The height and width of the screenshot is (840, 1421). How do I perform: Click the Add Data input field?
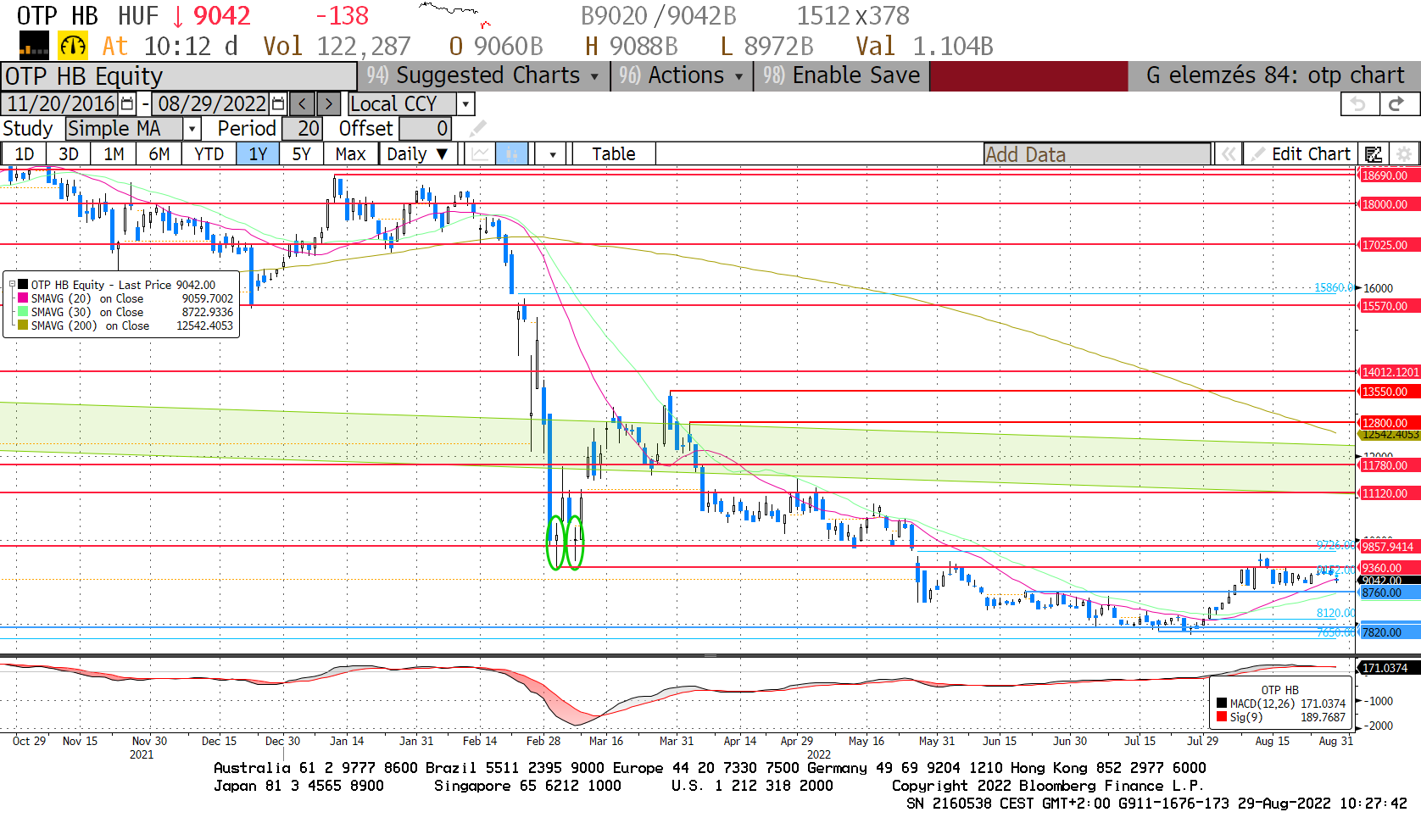tap(1097, 154)
